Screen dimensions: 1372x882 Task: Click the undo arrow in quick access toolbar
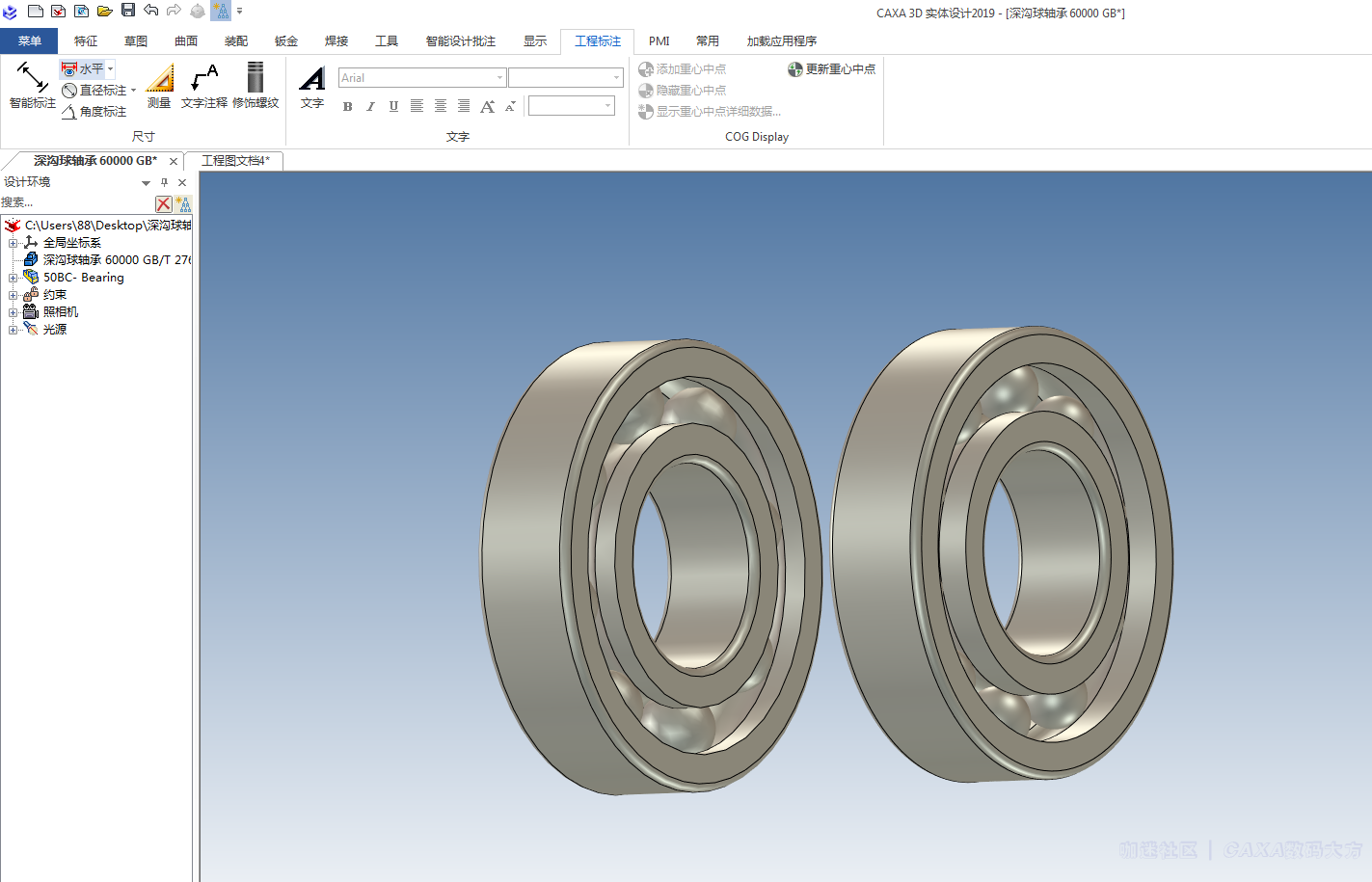coord(151,11)
